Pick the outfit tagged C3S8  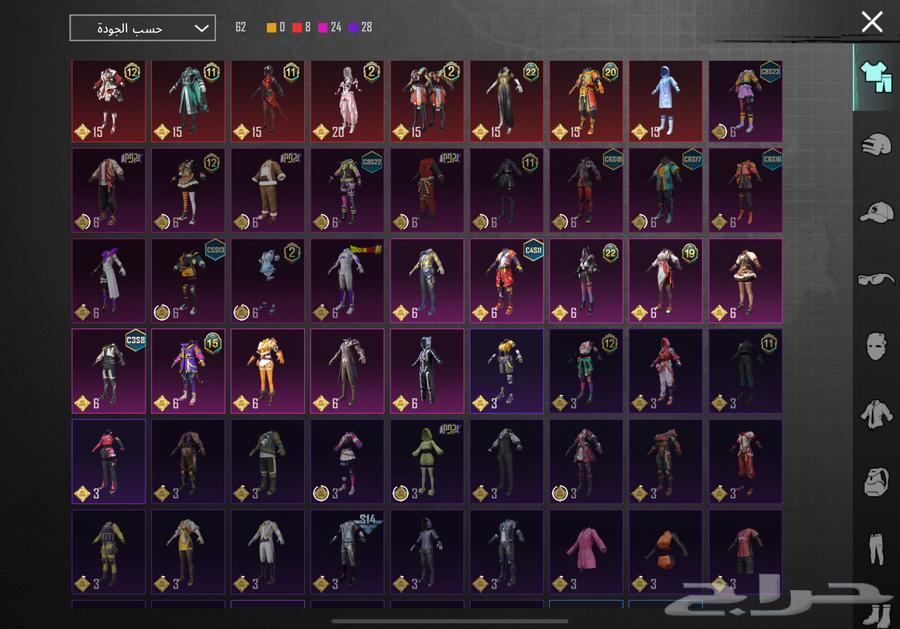point(108,371)
